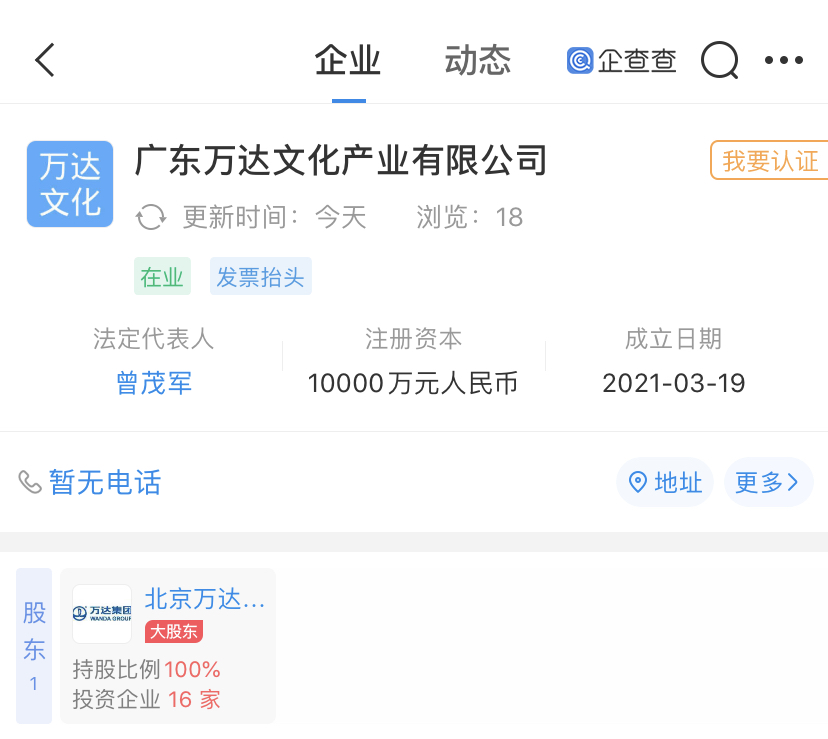Screen dimensions: 828x739
Task: Tap the 在业 status tag
Action: (x=162, y=276)
